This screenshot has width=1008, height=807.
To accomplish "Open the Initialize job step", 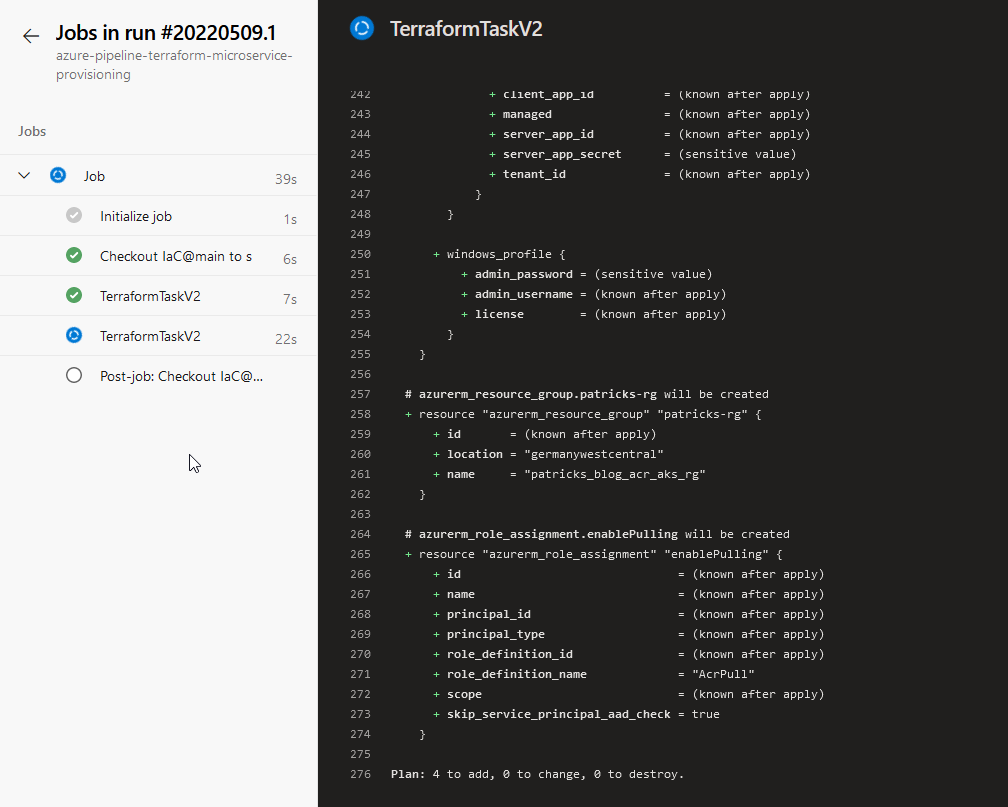I will tap(159, 216).
